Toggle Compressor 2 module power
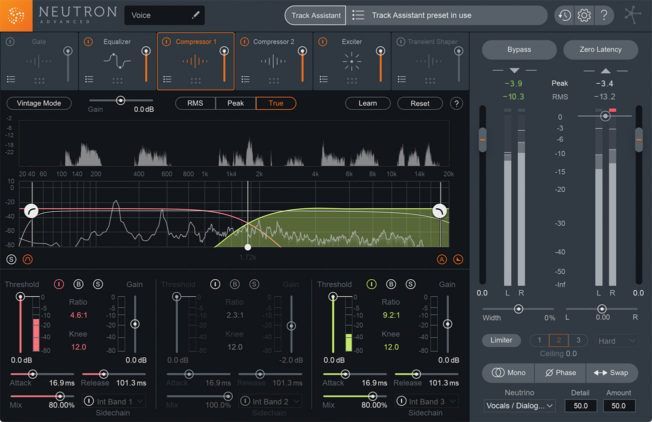652x422 pixels. (244, 42)
